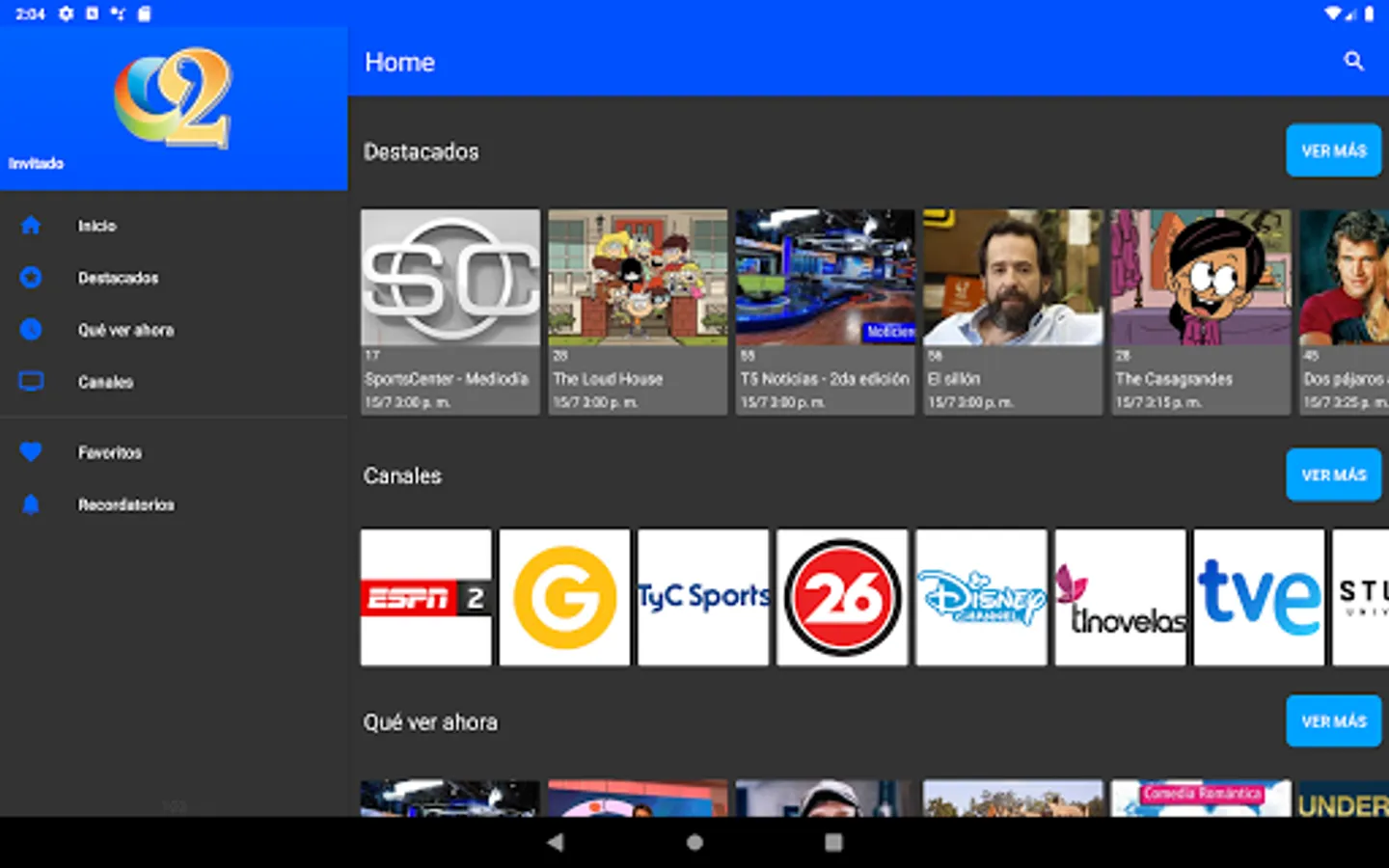Select the ESPN 2 channel tile
1389x868 pixels.
click(426, 597)
